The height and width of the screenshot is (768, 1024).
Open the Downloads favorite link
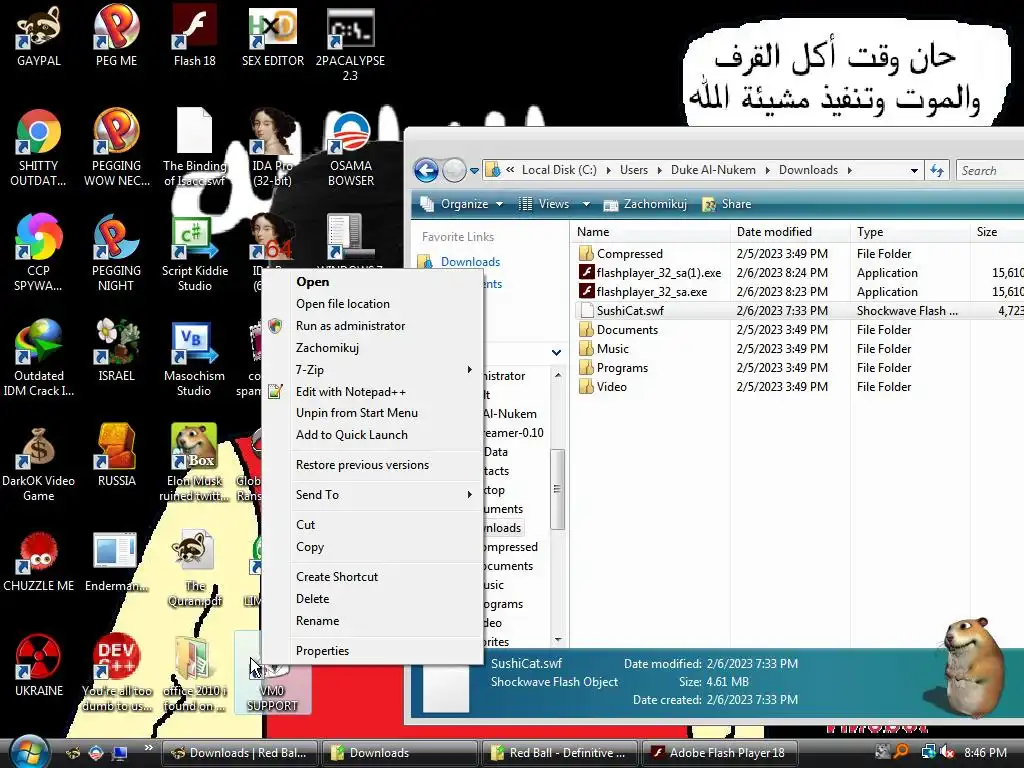470,262
